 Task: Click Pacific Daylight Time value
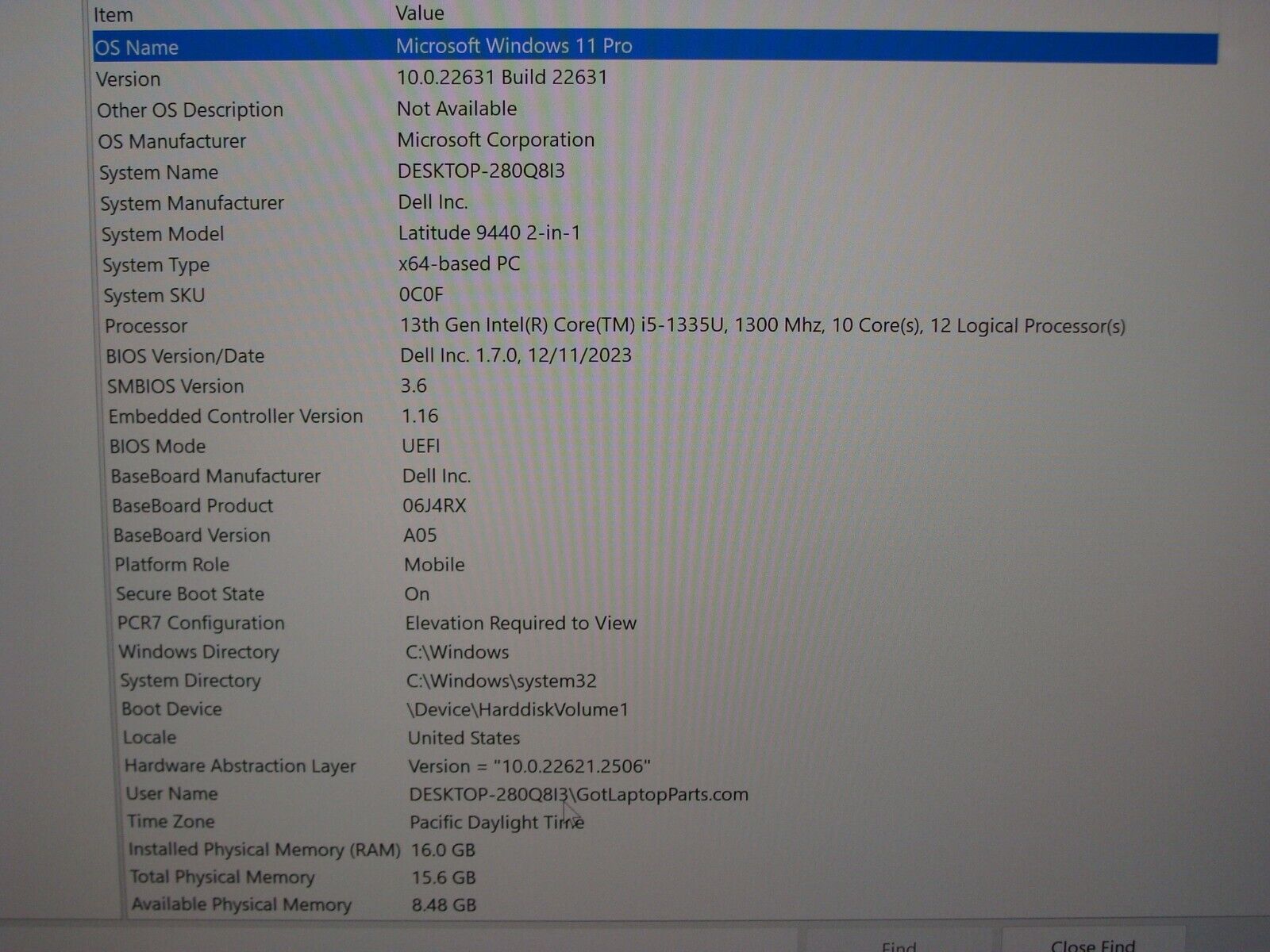[x=497, y=823]
